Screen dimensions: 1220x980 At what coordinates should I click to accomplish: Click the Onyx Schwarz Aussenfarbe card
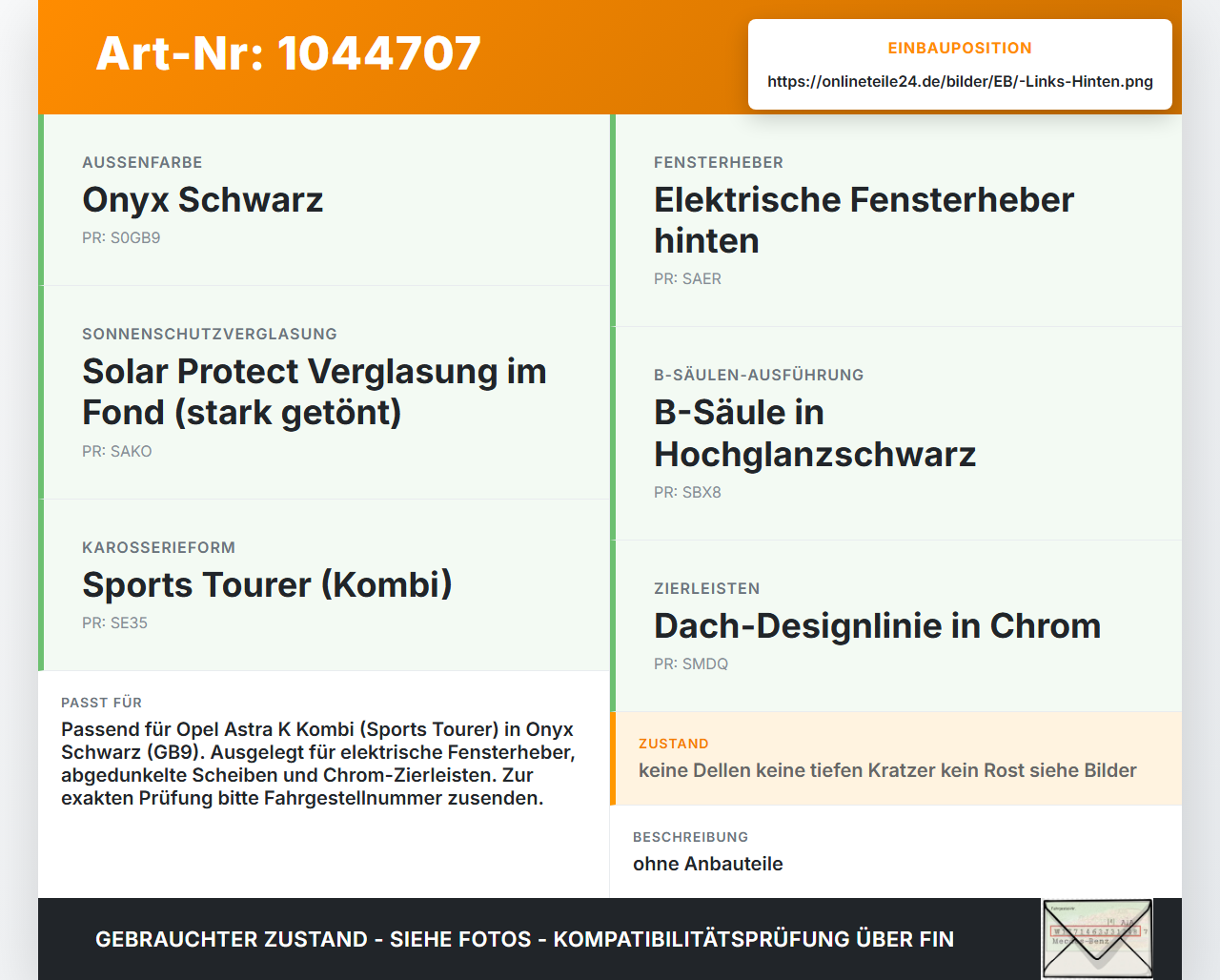coord(324,200)
